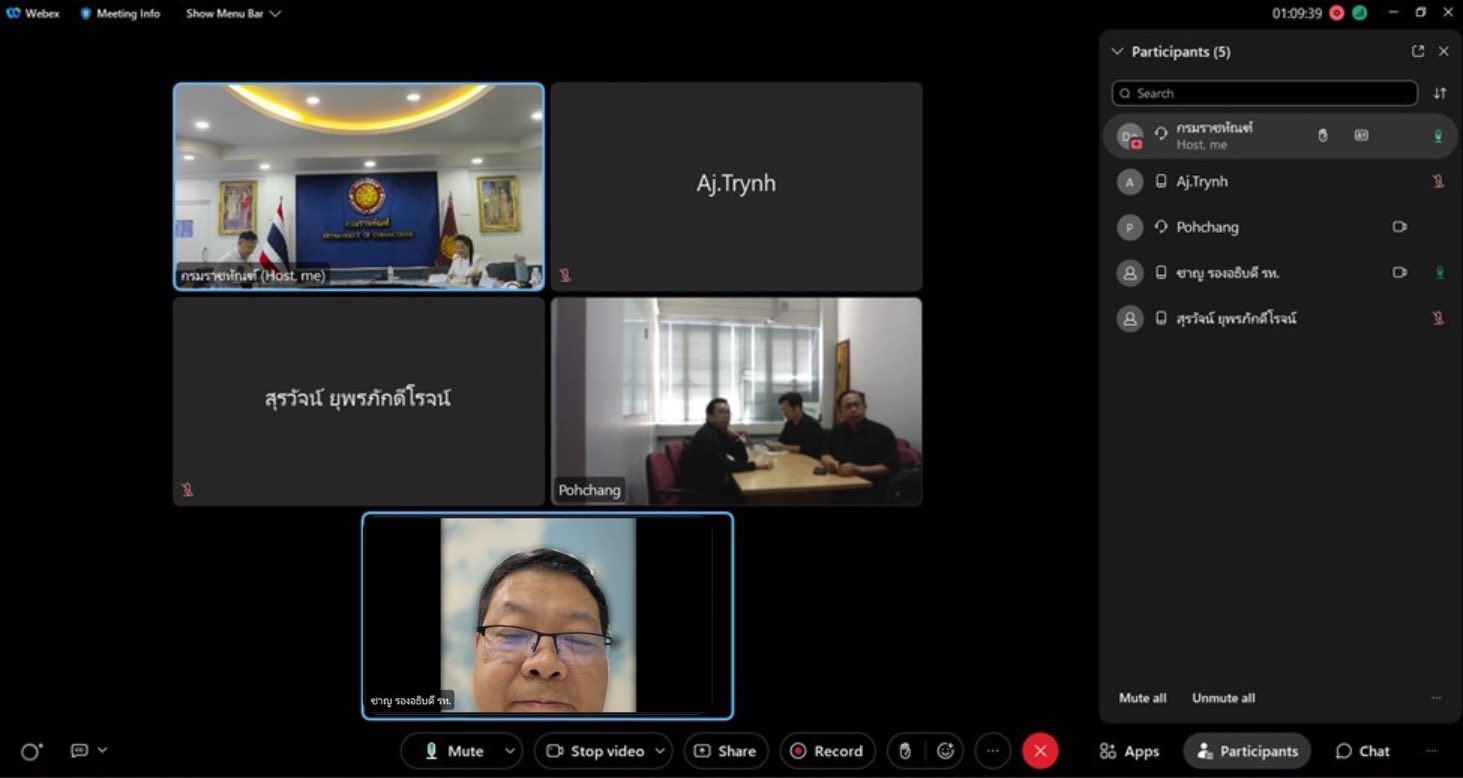Open the Apps button
This screenshot has height=778, width=1463.
tap(1129, 751)
